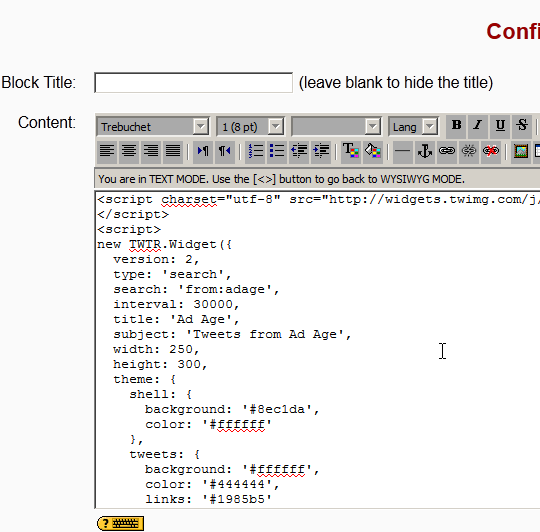Insert horizontal rule
Screen dimensions: 540x532
coord(403,152)
